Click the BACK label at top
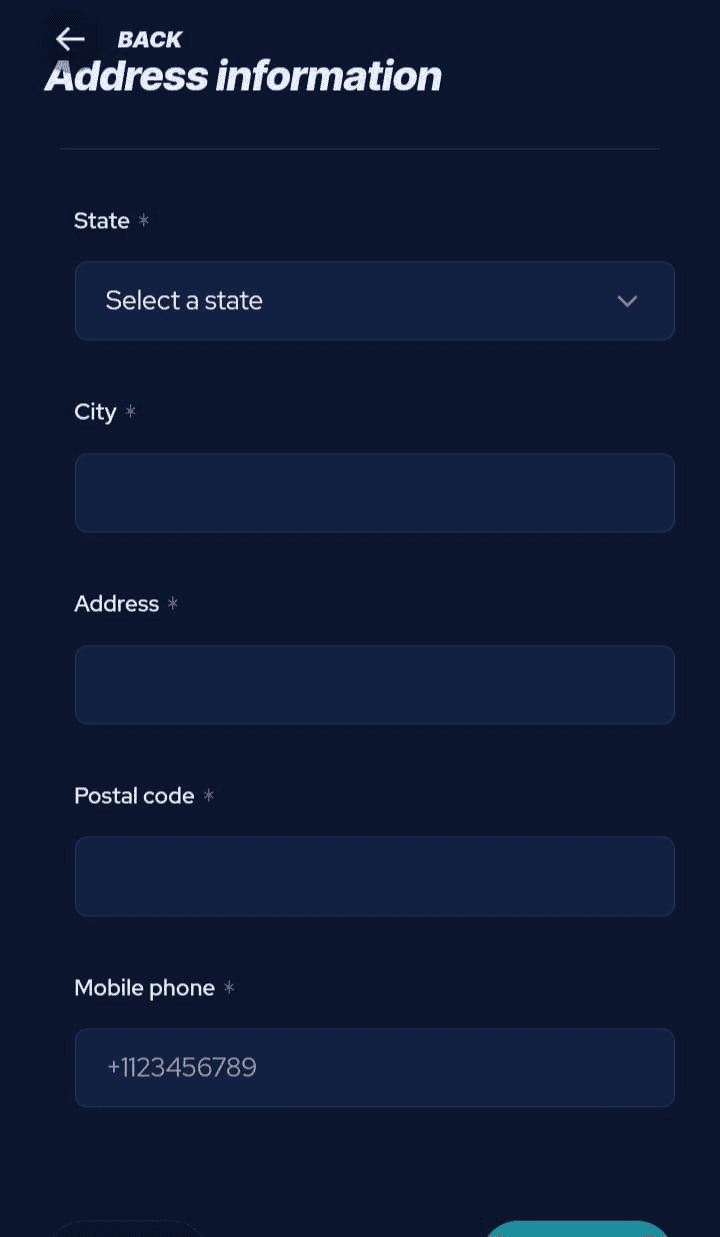 point(150,39)
